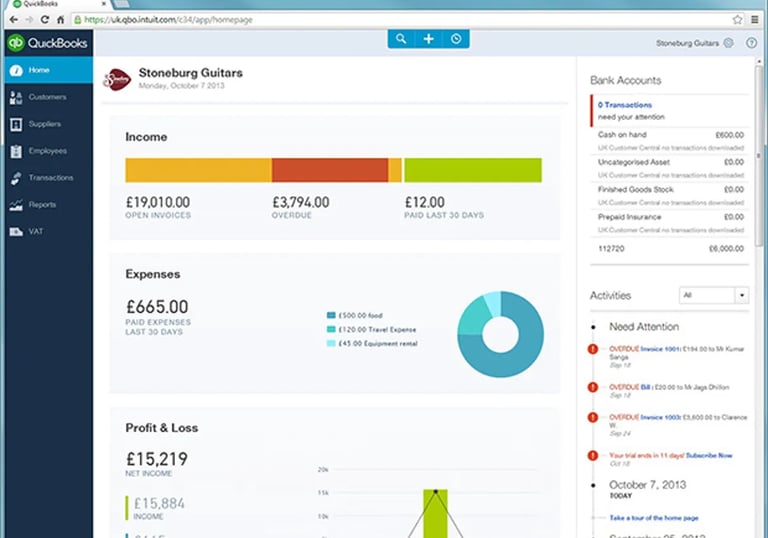Click the QuickBooks logo
This screenshot has height=538, width=768.
pos(48,43)
